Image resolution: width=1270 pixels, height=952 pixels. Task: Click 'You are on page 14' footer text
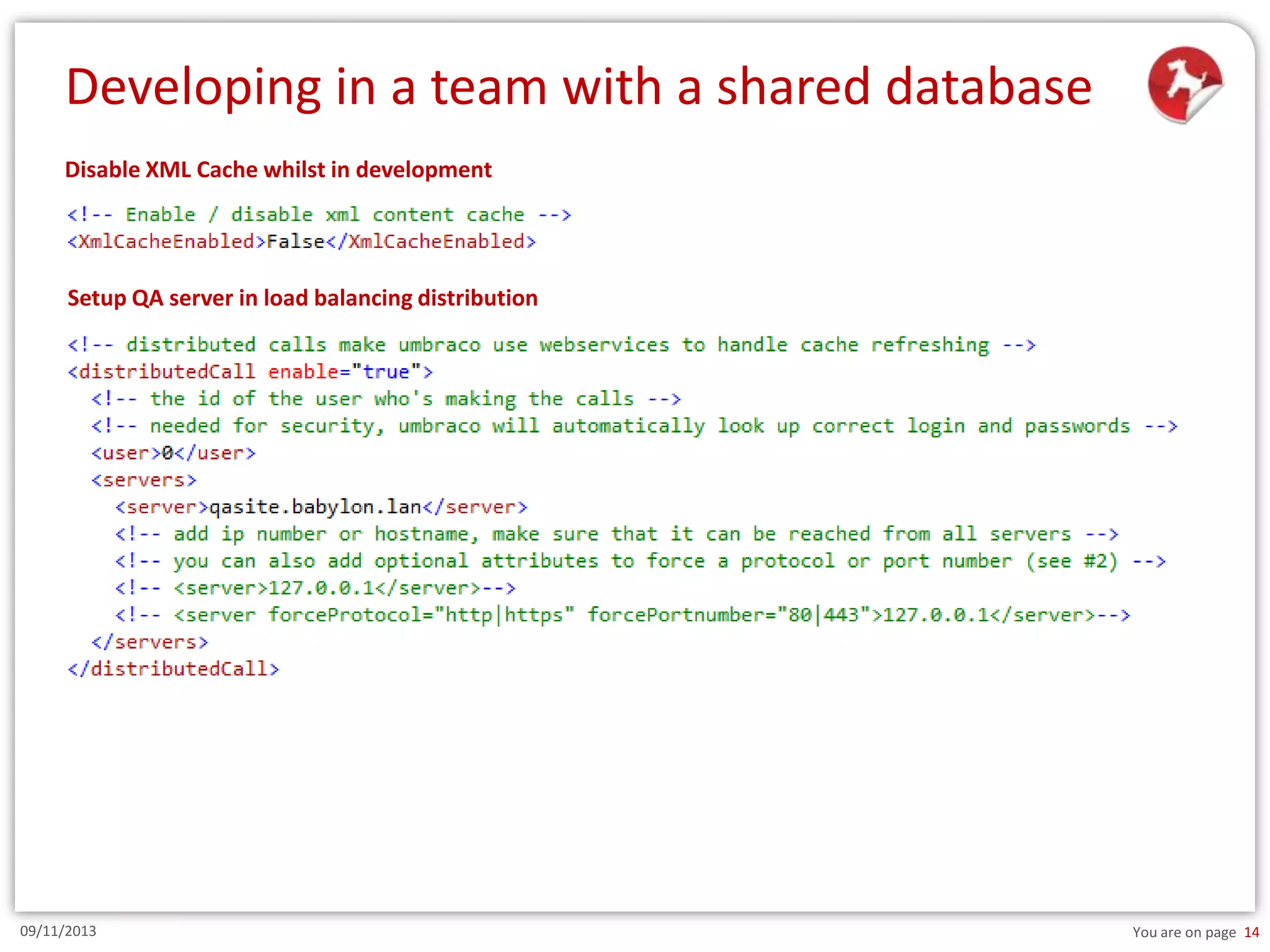click(1196, 932)
